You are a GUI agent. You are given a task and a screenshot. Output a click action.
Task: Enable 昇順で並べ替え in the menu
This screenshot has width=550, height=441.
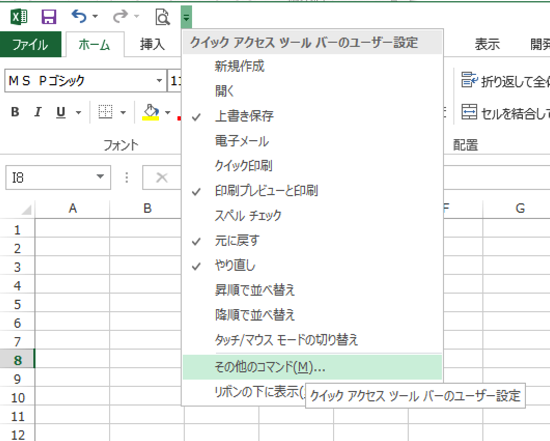(312, 290)
